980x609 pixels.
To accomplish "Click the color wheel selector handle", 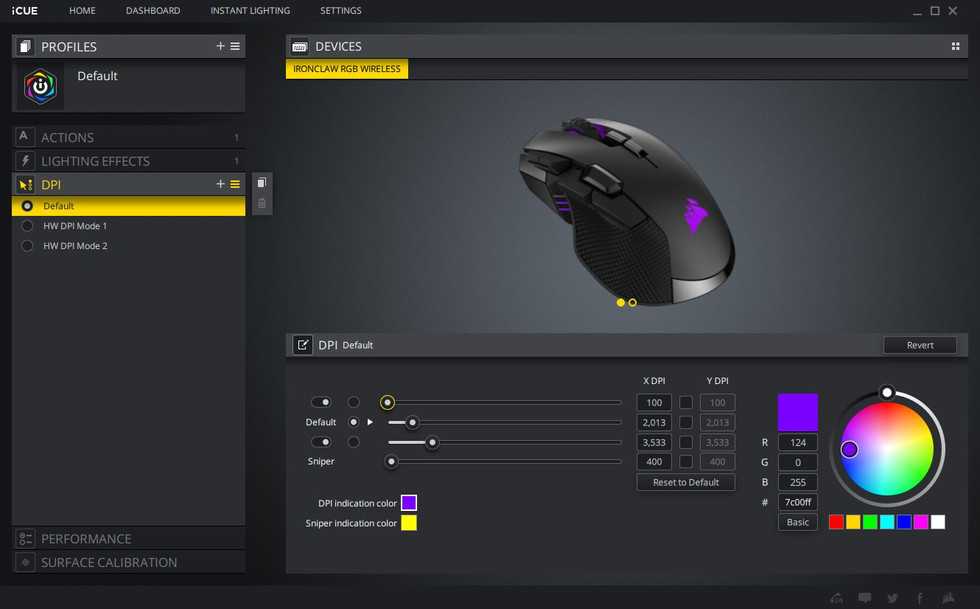I will point(849,449).
